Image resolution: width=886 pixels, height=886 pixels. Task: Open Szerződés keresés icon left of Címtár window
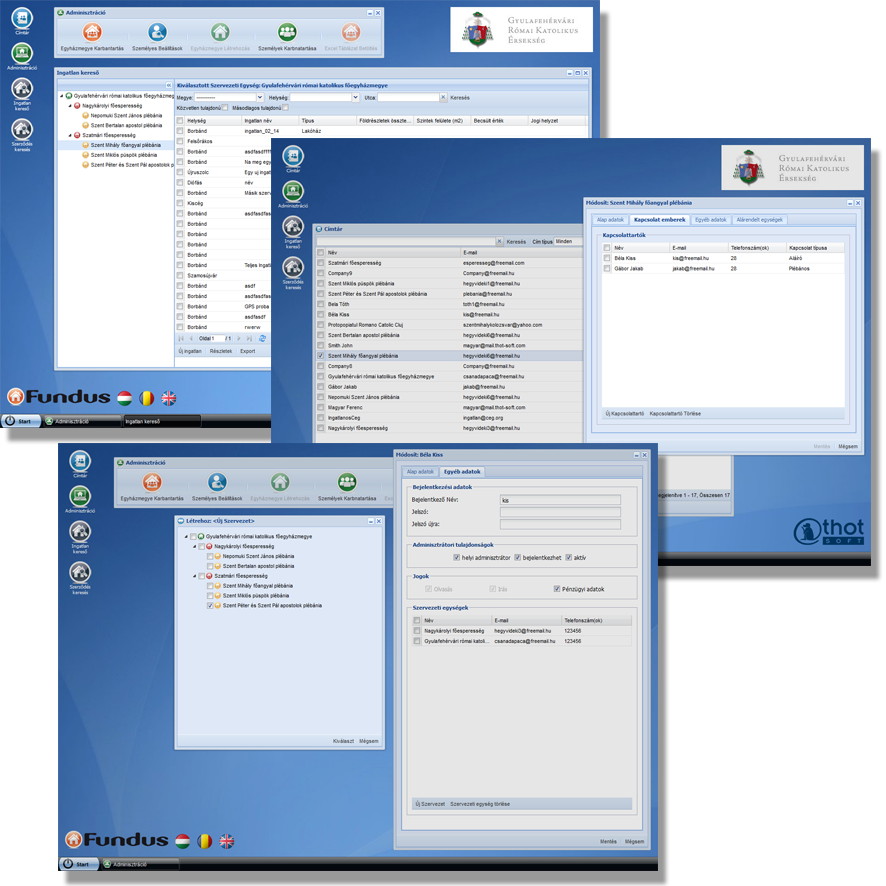coord(293,267)
